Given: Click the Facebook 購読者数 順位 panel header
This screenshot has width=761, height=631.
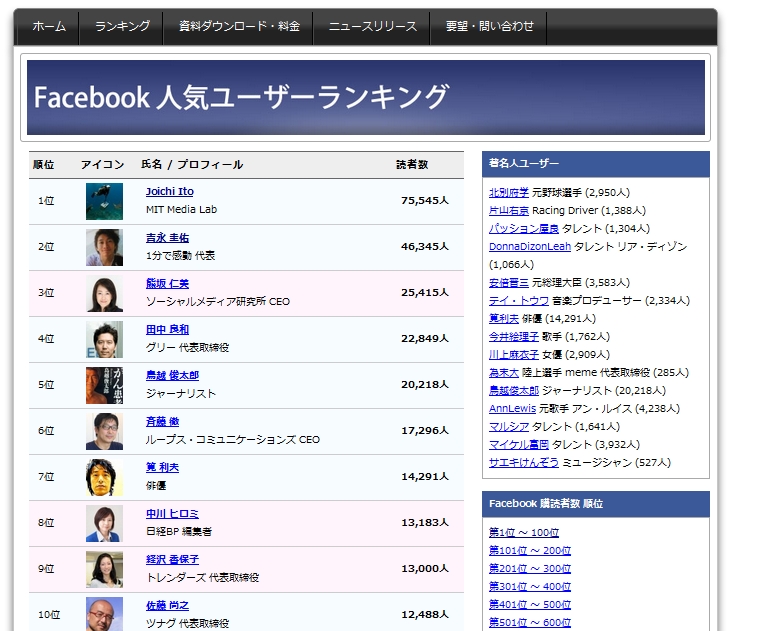Looking at the screenshot, I should (596, 504).
